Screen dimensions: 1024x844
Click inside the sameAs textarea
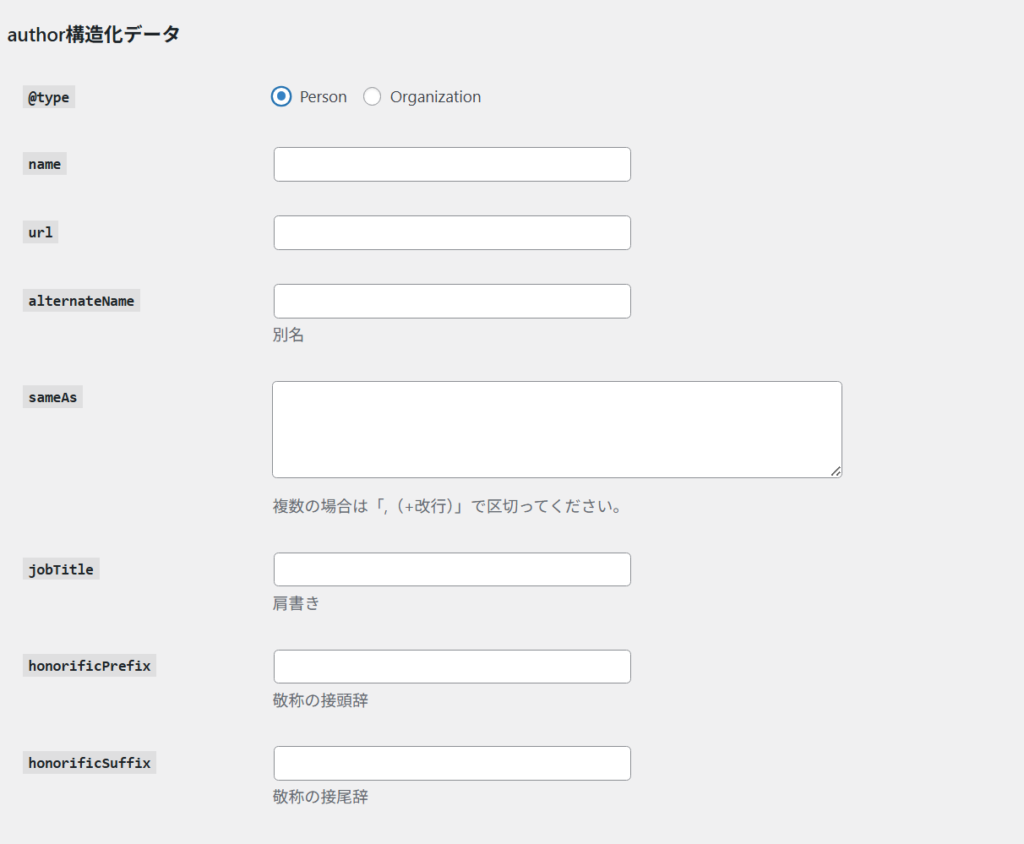point(557,430)
